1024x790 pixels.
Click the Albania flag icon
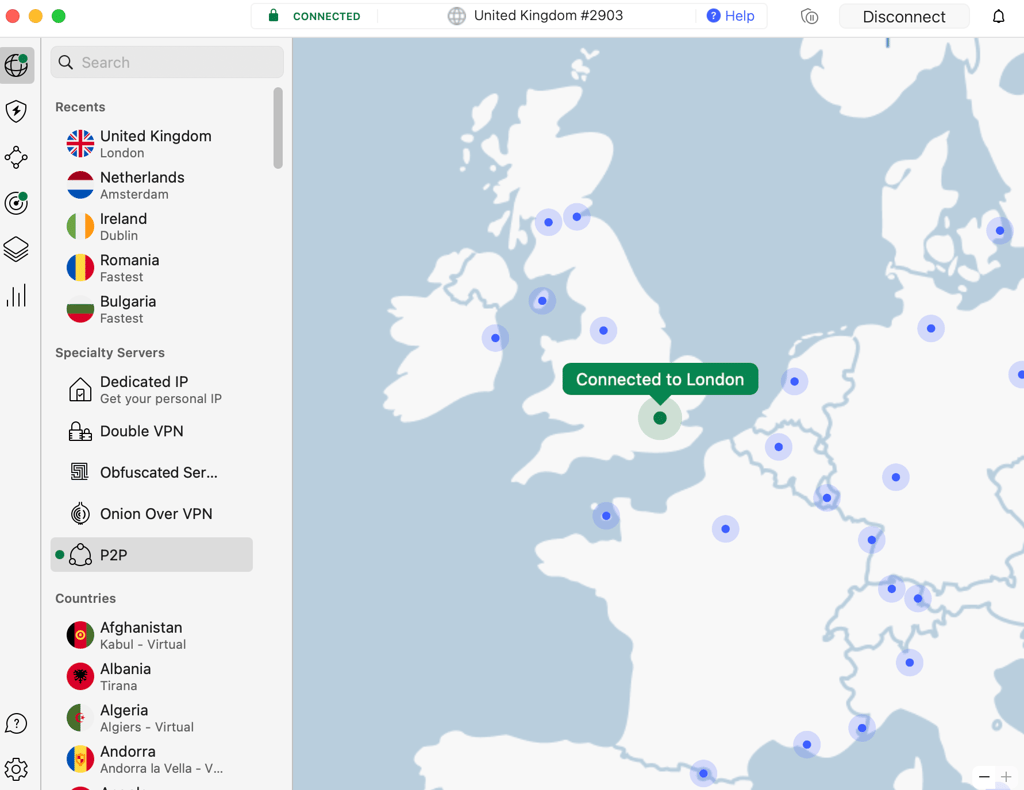pos(80,676)
